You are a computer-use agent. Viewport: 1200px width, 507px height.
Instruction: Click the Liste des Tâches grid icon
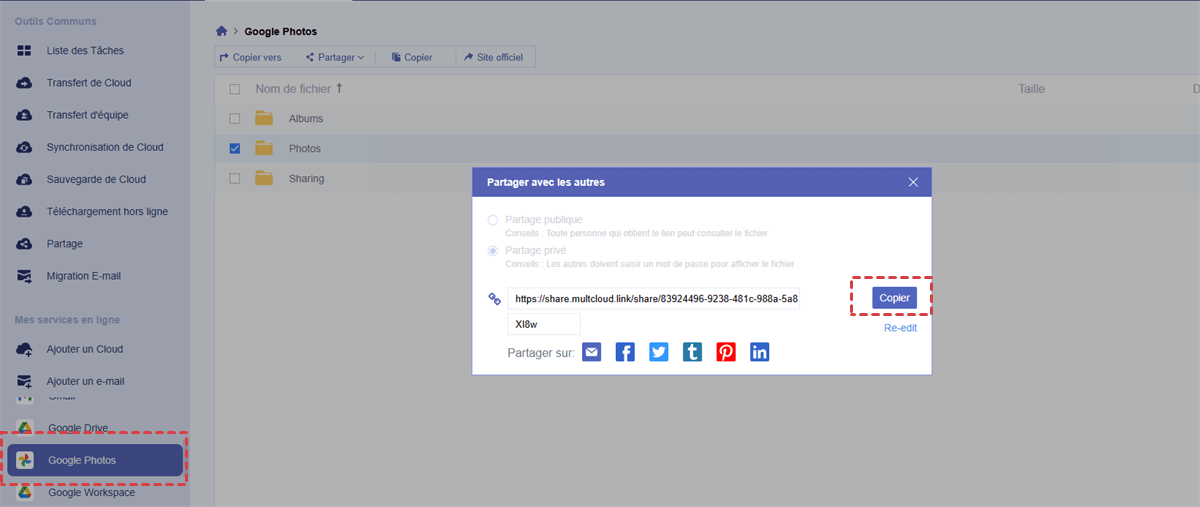(25, 51)
